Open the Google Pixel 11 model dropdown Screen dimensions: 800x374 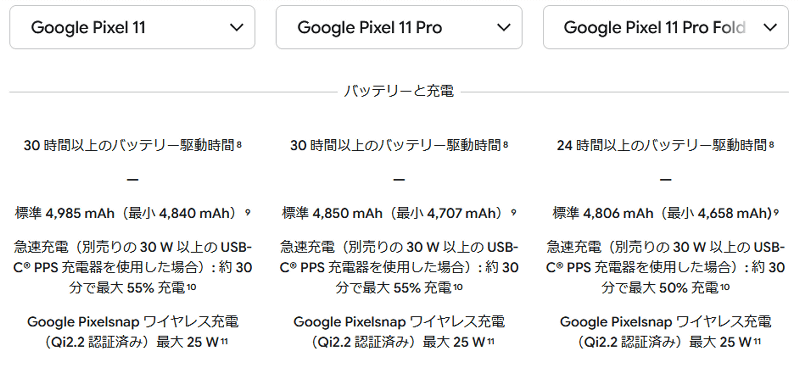pos(132,27)
